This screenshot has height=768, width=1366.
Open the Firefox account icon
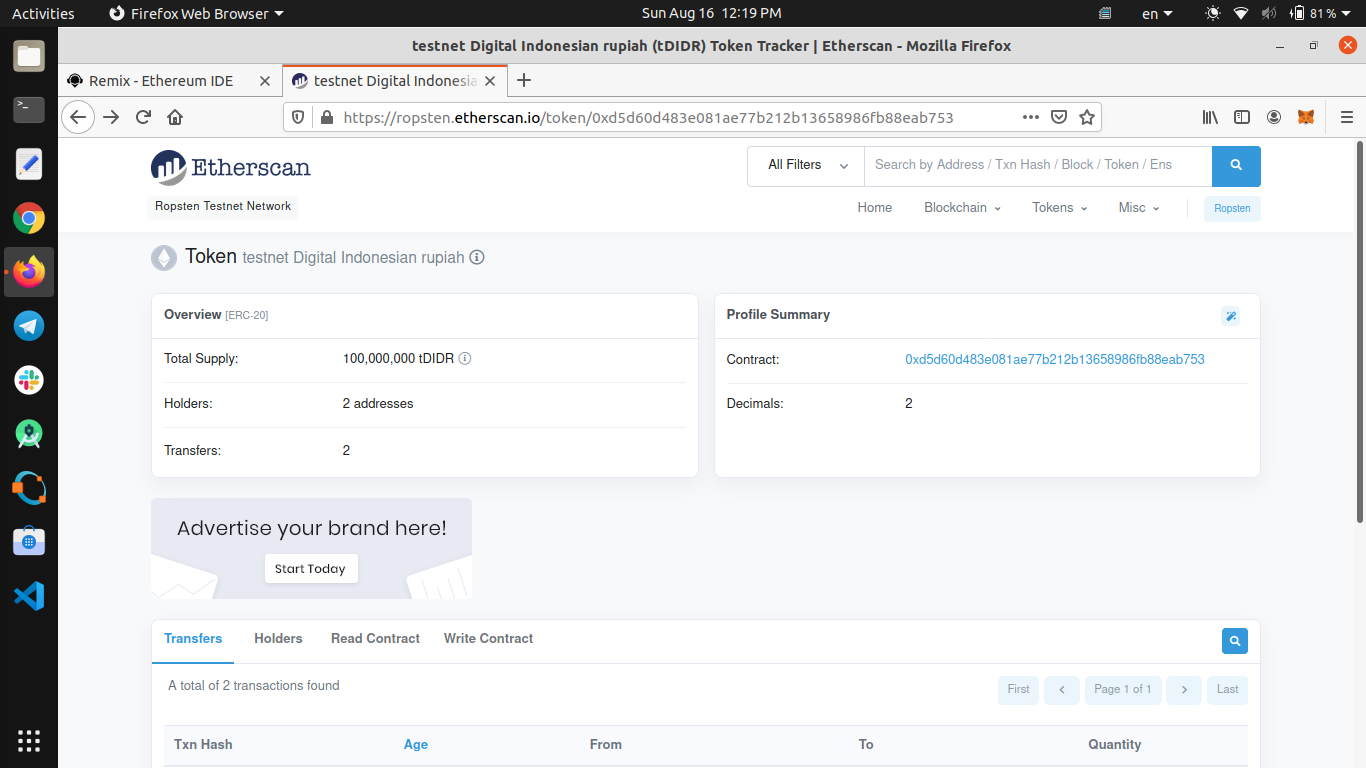coord(1274,117)
